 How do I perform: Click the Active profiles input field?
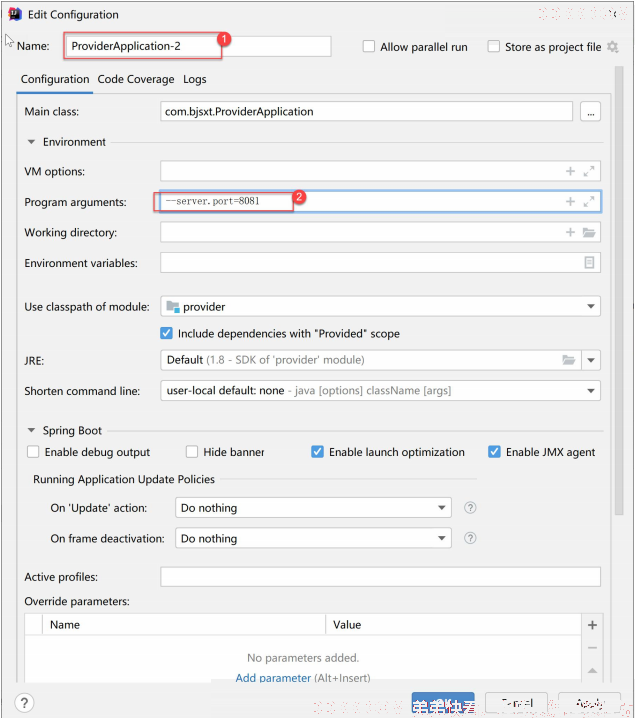tap(380, 577)
